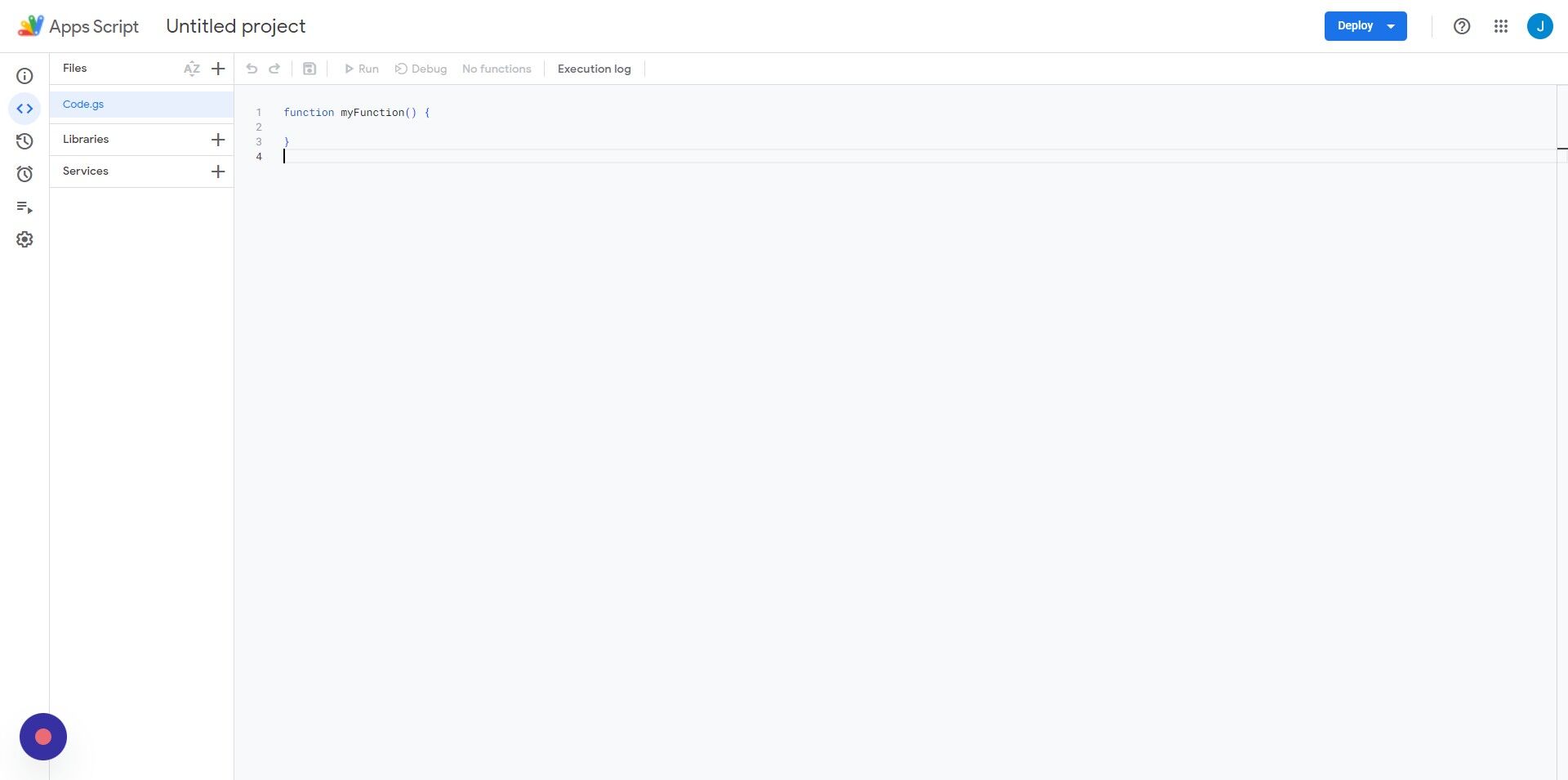Sort files alphabetically with A-Z icon
The height and width of the screenshot is (780, 1568).
192,69
